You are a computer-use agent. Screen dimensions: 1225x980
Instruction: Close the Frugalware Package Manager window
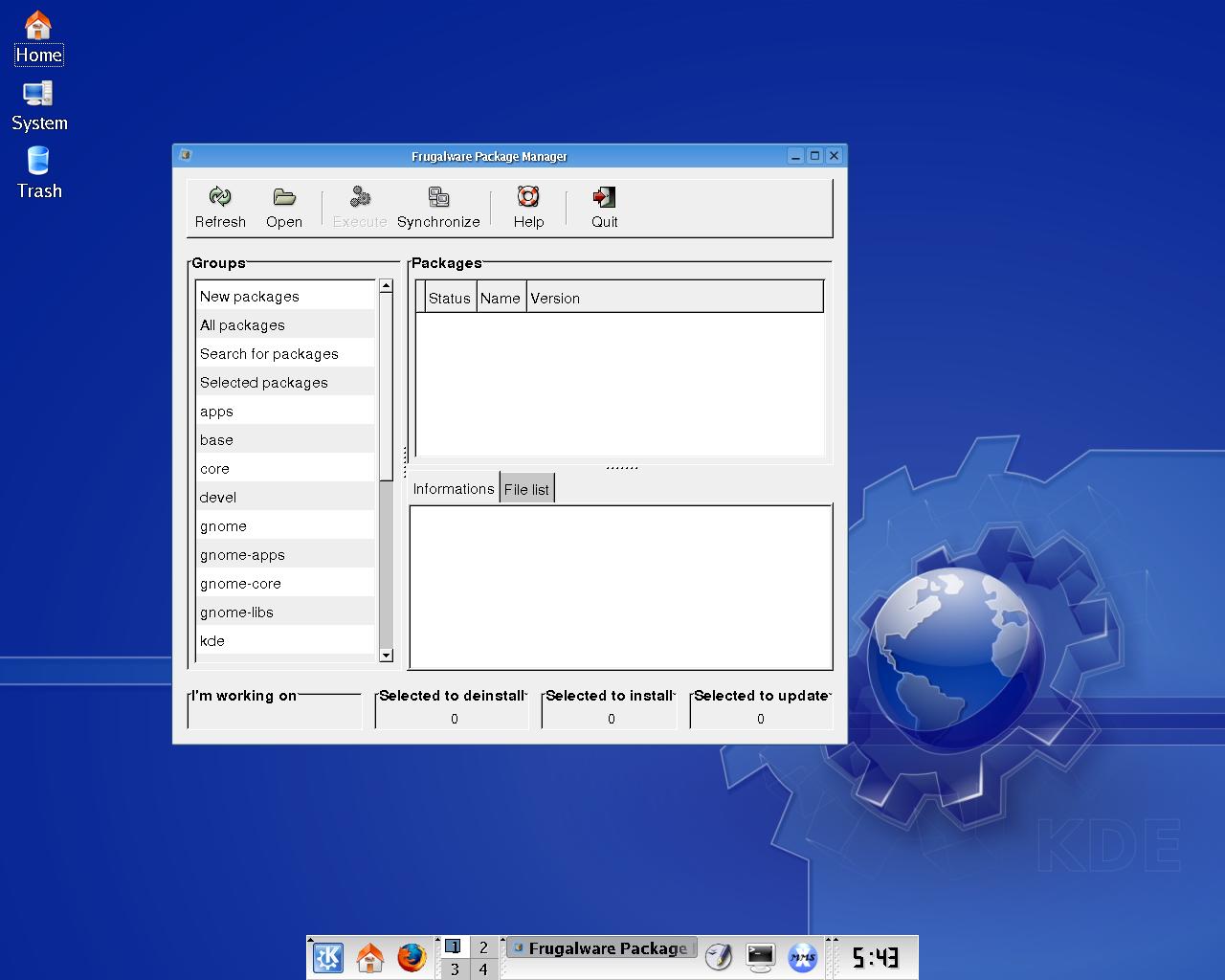tap(834, 155)
